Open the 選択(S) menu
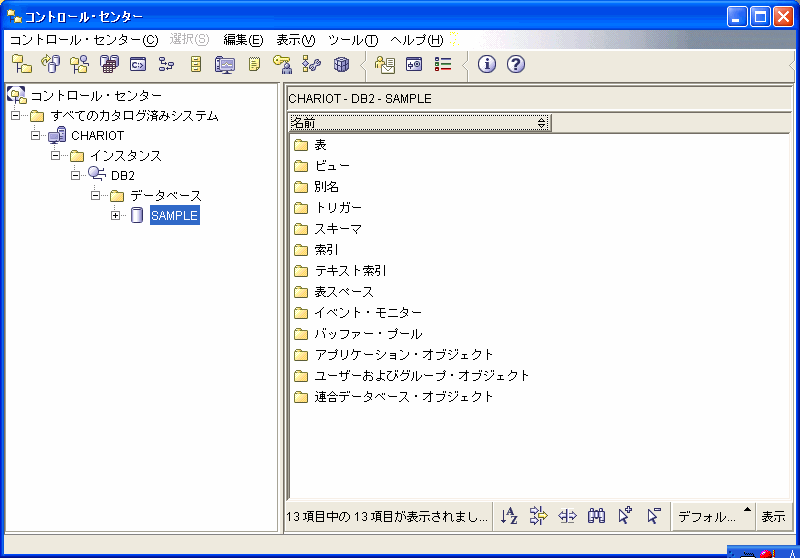 pyautogui.click(x=189, y=40)
